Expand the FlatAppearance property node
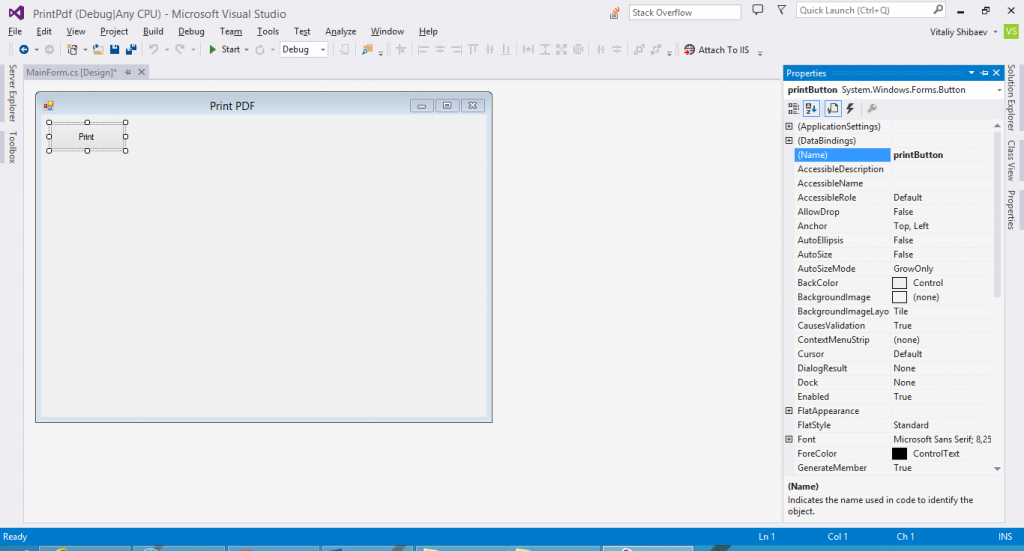Screen dimensions: 1024x551 (789, 411)
